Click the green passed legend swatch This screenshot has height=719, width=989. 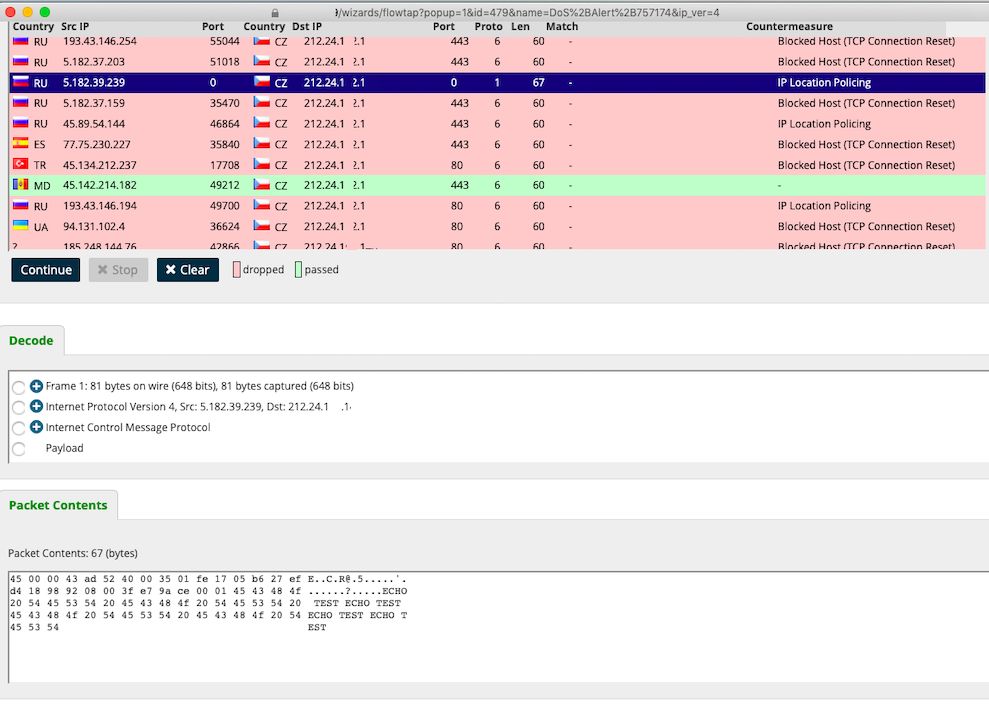coord(298,270)
